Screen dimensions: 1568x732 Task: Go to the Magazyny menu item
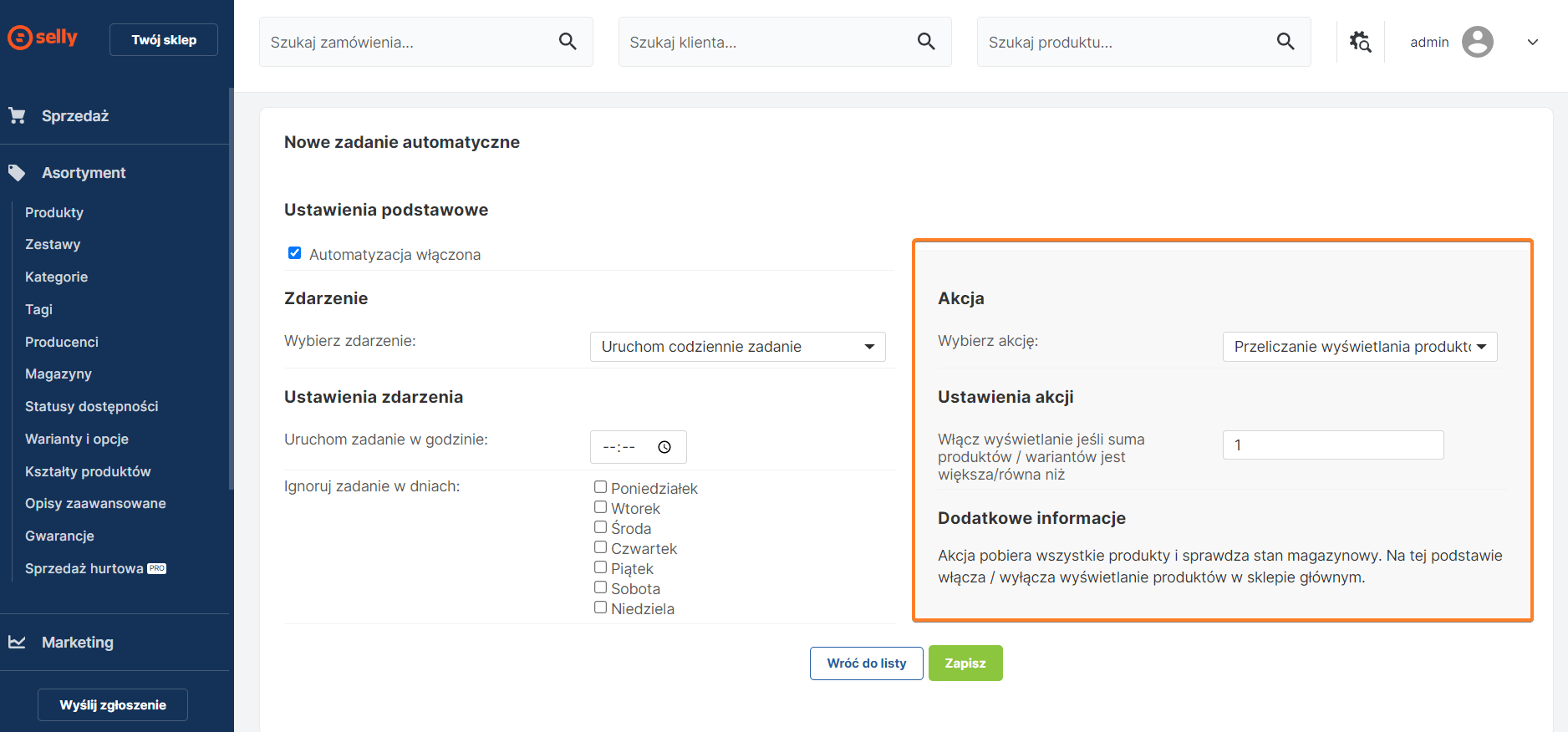pyautogui.click(x=59, y=374)
